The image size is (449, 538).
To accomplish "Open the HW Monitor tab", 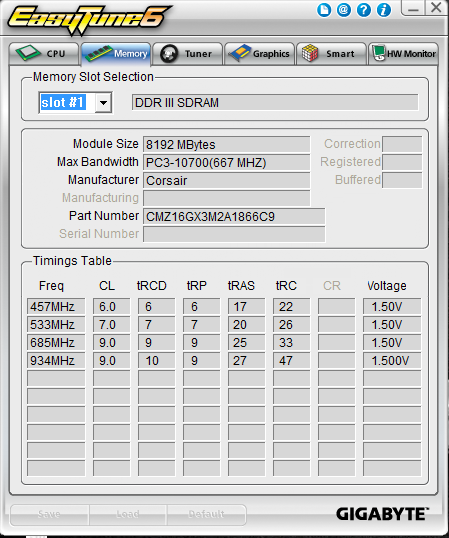I will click(x=403, y=54).
